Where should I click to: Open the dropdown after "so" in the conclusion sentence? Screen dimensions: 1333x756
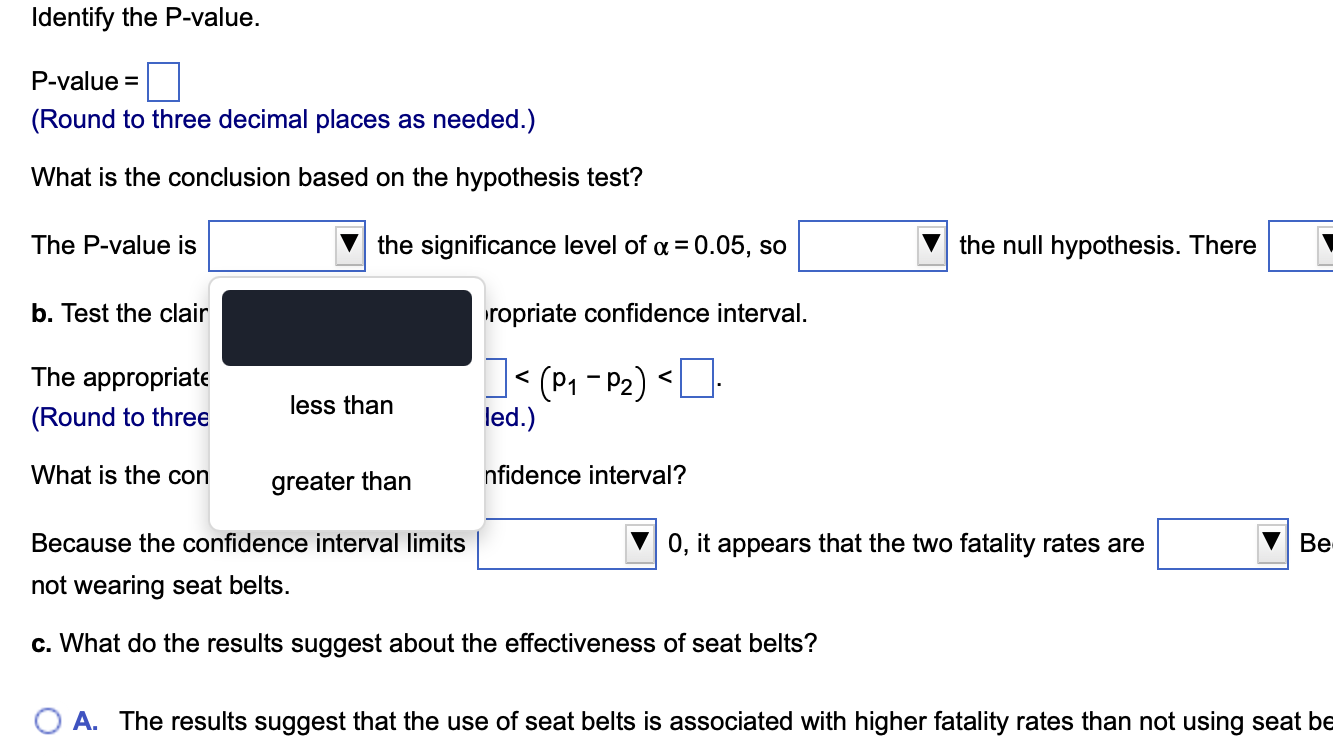870,245
